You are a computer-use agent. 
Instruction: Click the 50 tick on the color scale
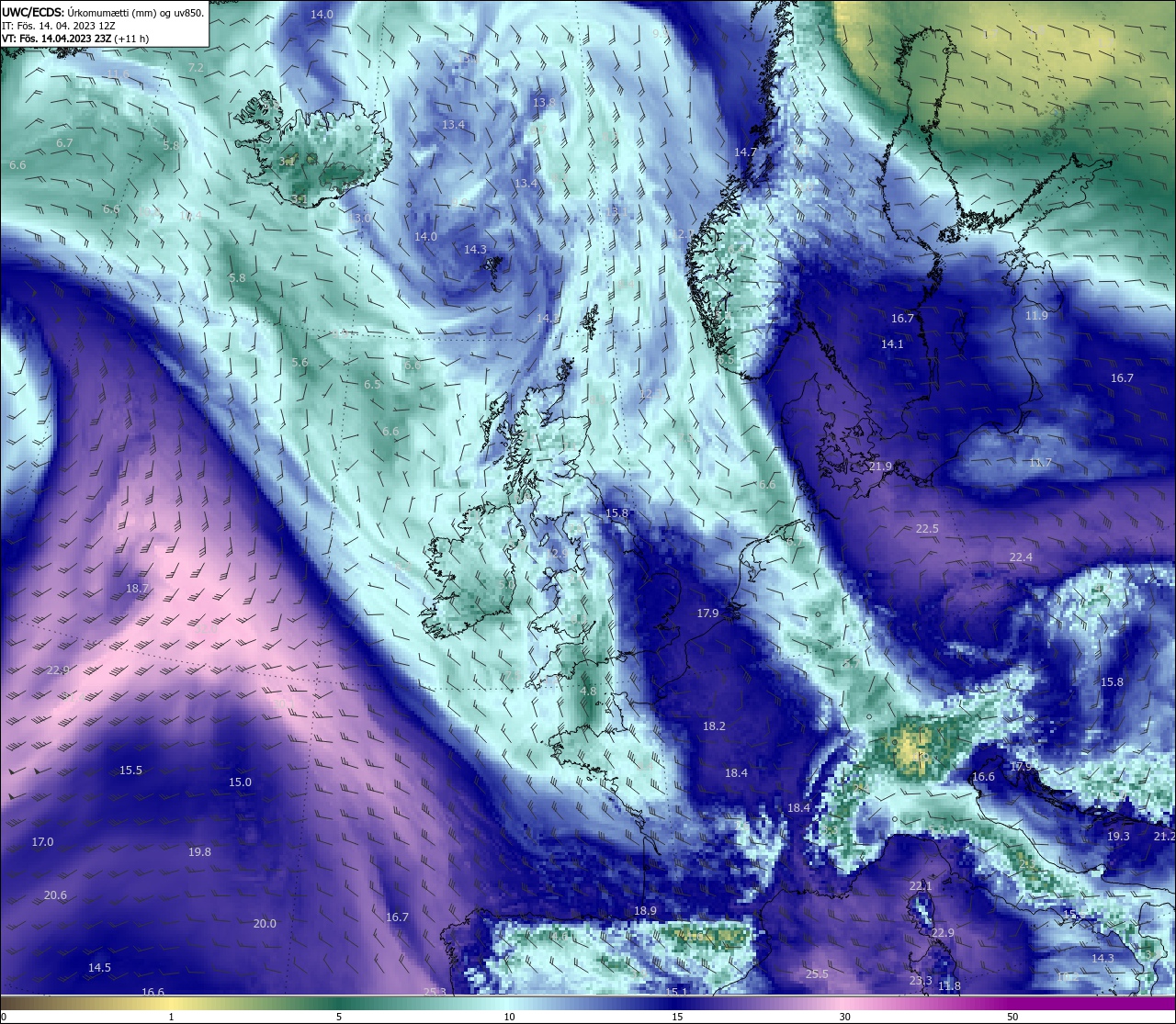click(1012, 1017)
